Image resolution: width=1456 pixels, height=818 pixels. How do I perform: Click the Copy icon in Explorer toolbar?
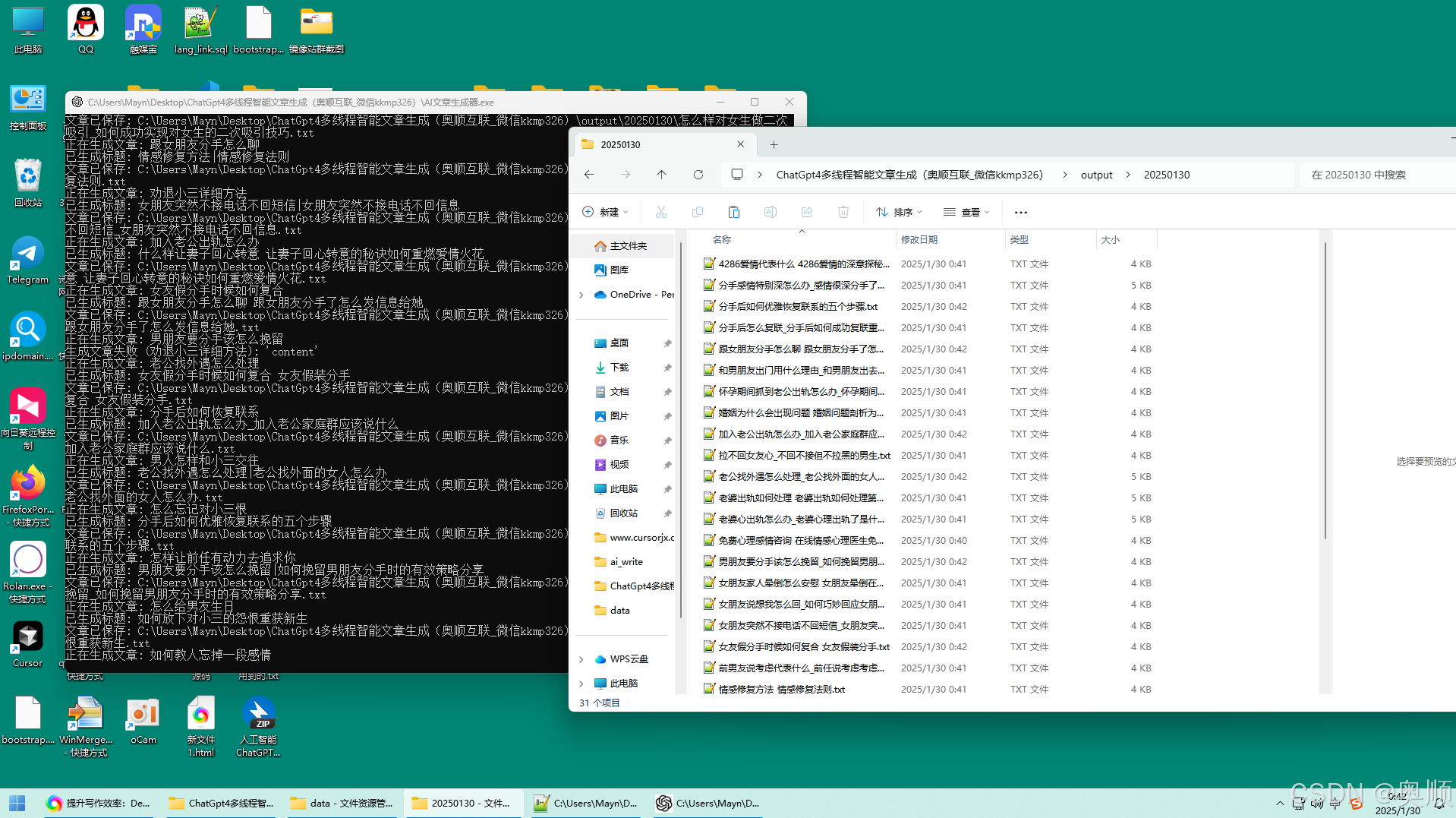pos(697,212)
